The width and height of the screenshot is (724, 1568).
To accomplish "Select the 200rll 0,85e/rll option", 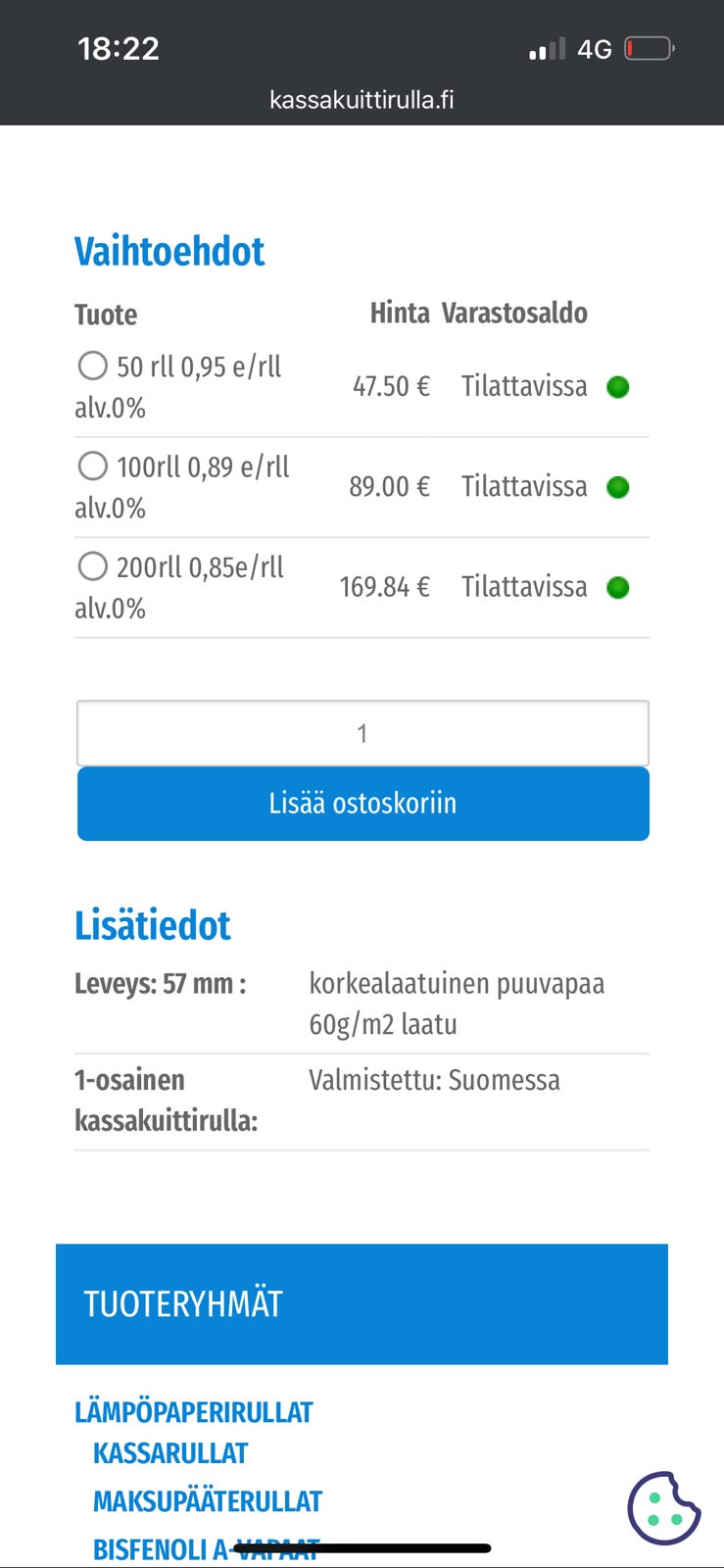I will [93, 565].
